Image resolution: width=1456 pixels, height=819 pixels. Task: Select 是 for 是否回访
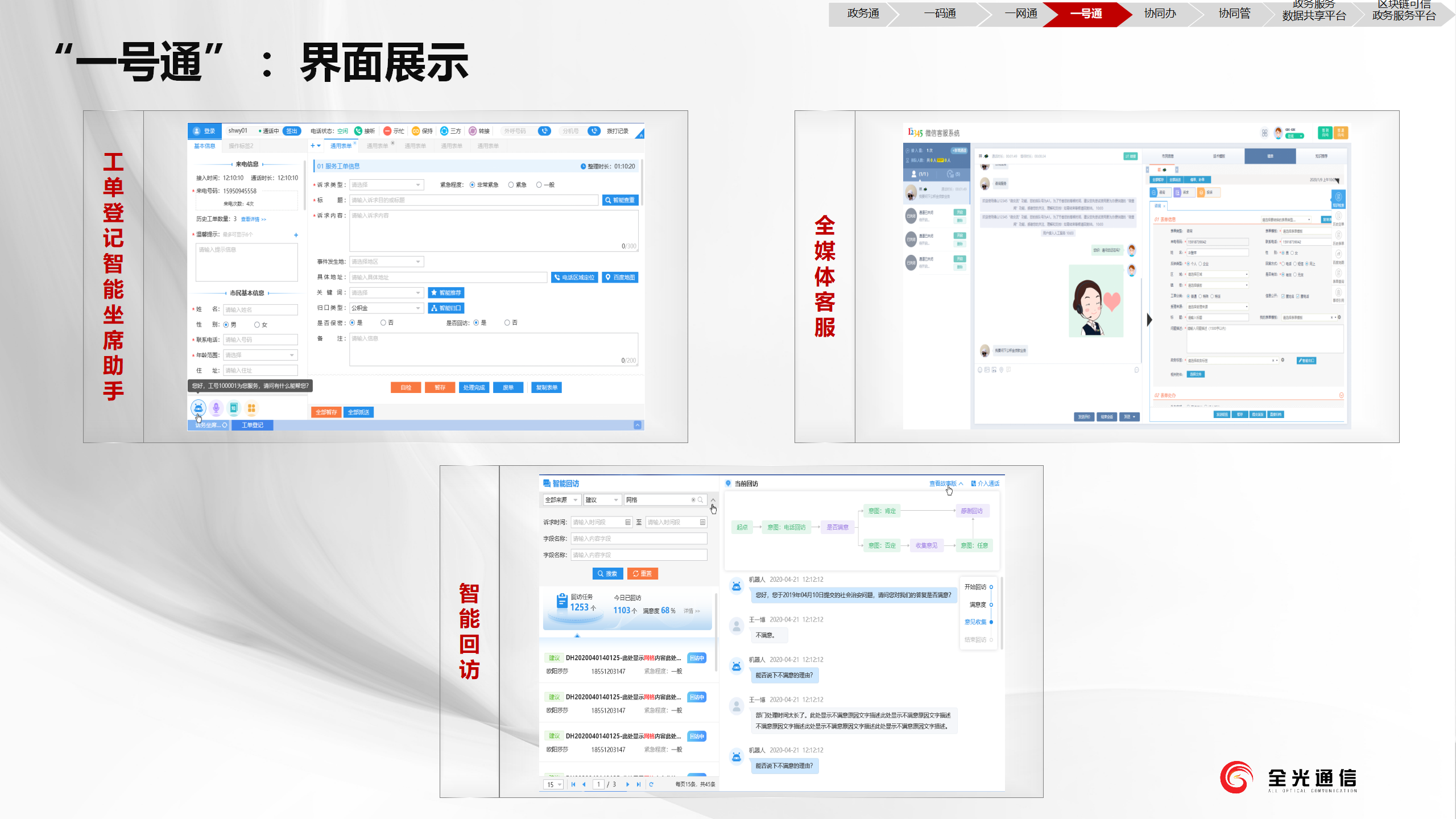click(476, 322)
